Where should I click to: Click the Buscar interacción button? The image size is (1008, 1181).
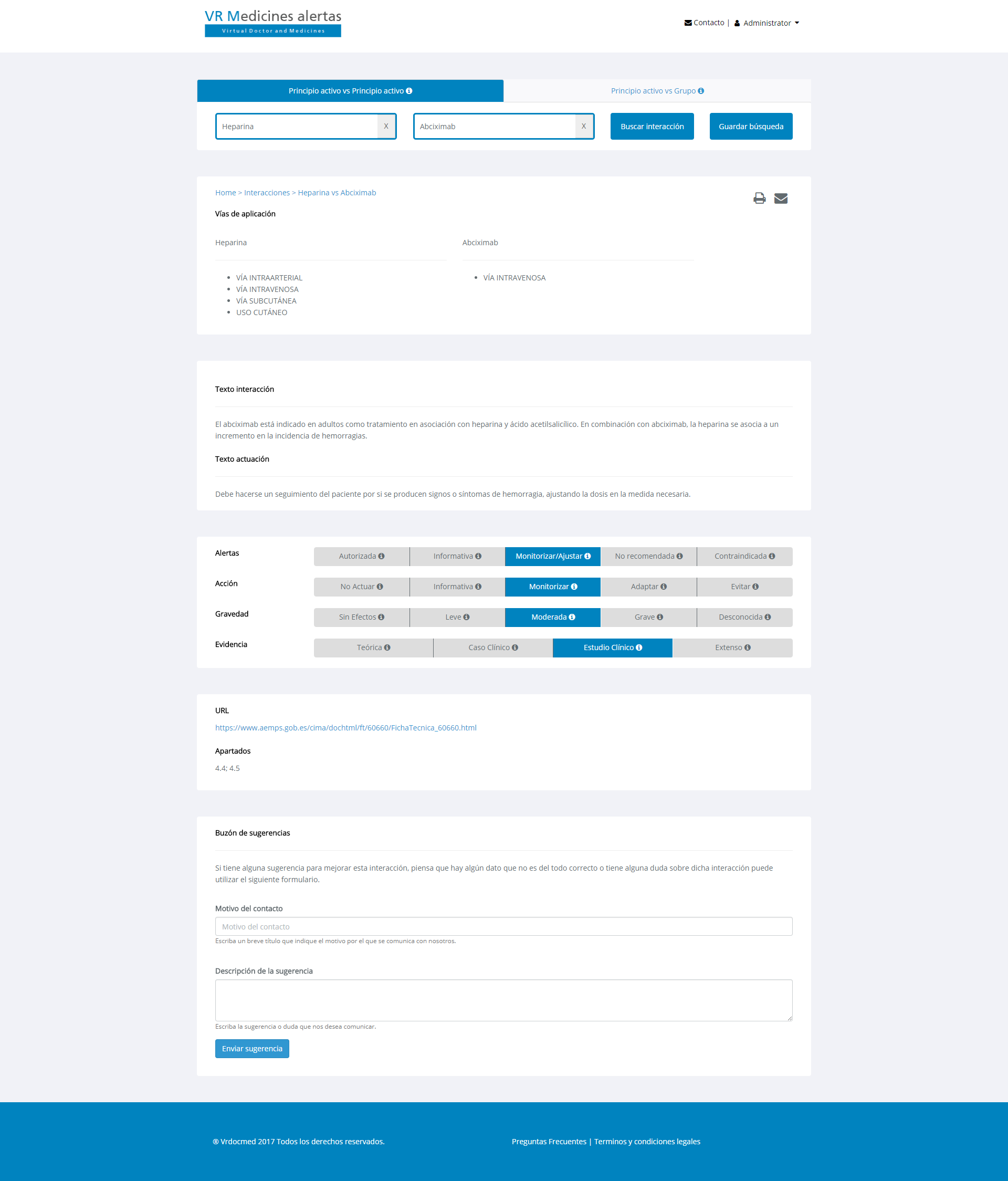[x=652, y=127]
